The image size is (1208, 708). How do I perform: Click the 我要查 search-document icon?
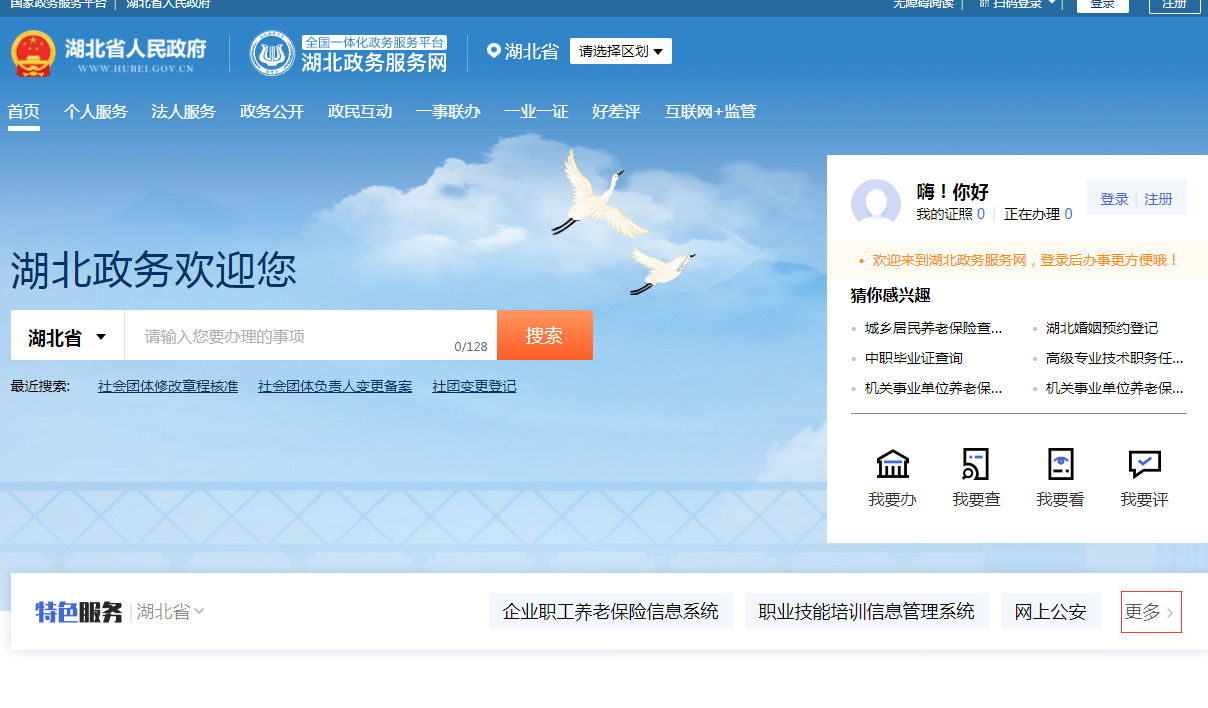click(976, 464)
